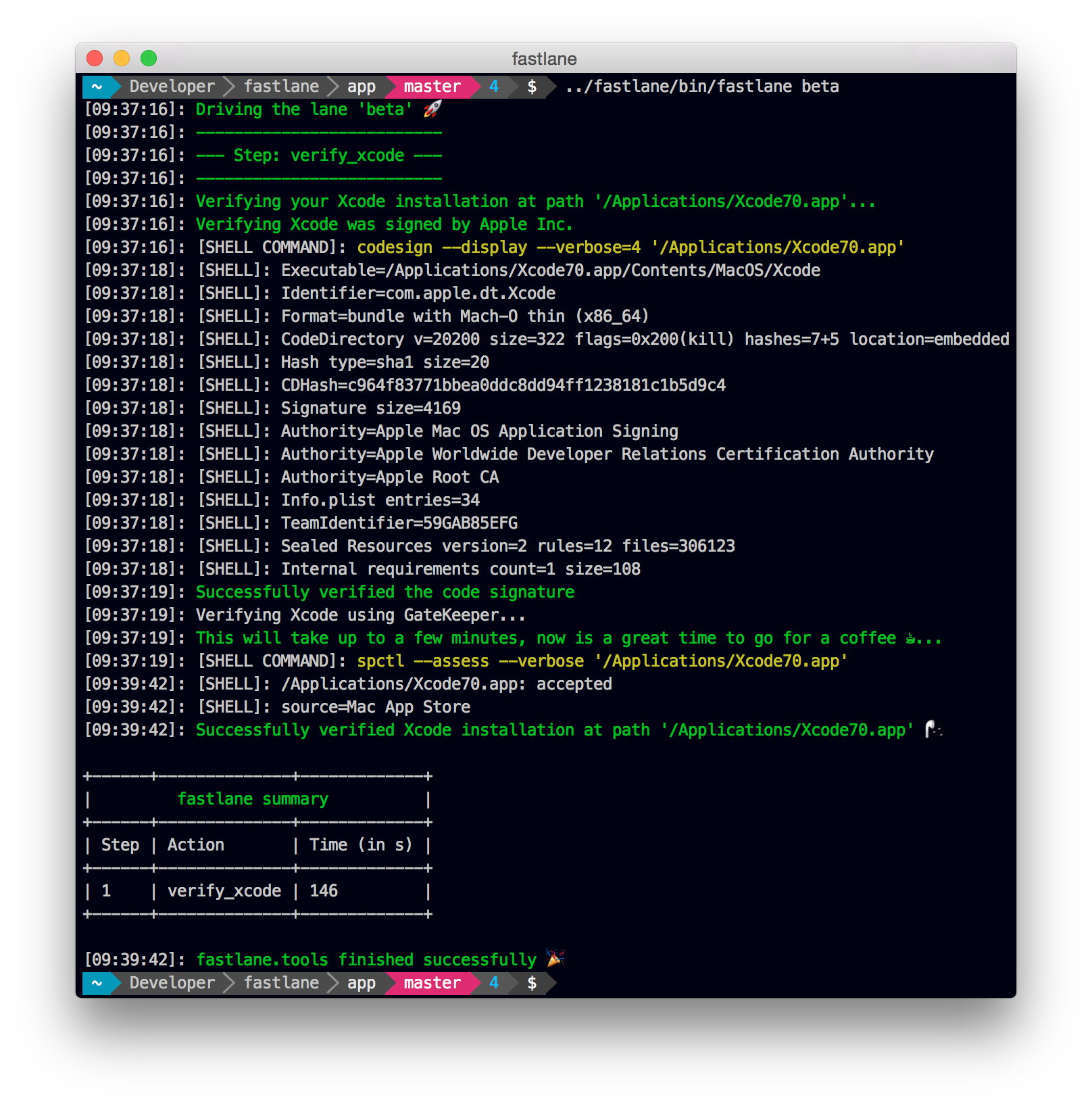Click the '../fastlane/bin/fastlane beta' command
This screenshot has height=1106, width=1092.
[x=702, y=87]
